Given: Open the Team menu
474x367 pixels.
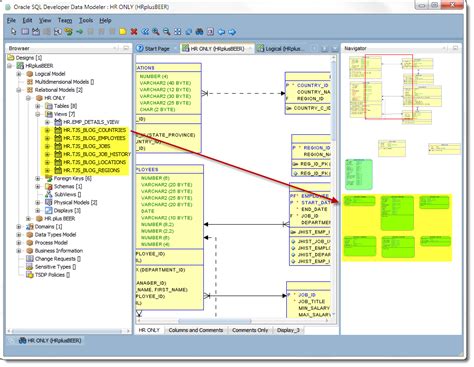Looking at the screenshot, I should coord(65,20).
